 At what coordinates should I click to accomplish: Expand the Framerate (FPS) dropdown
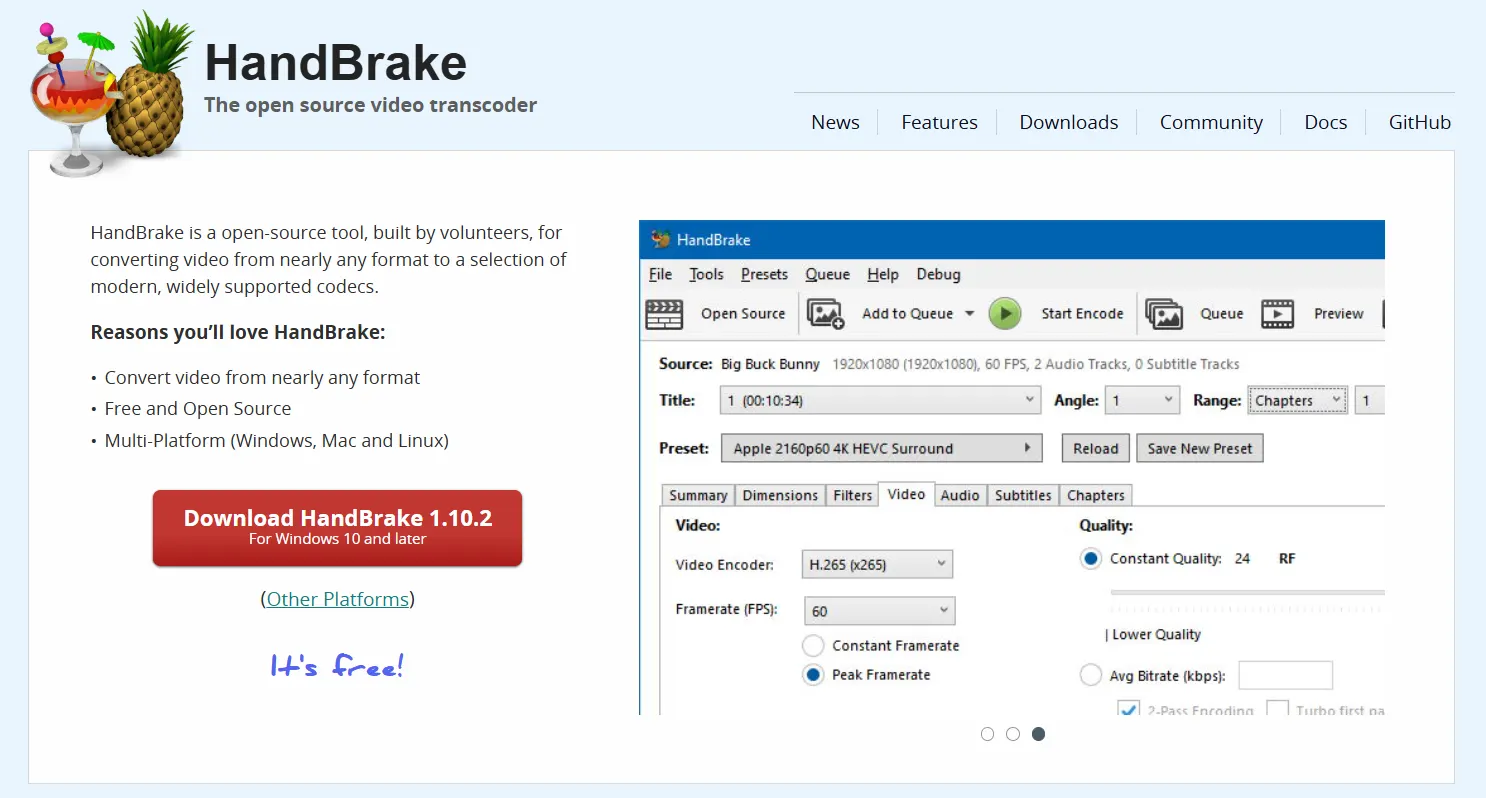click(x=878, y=610)
